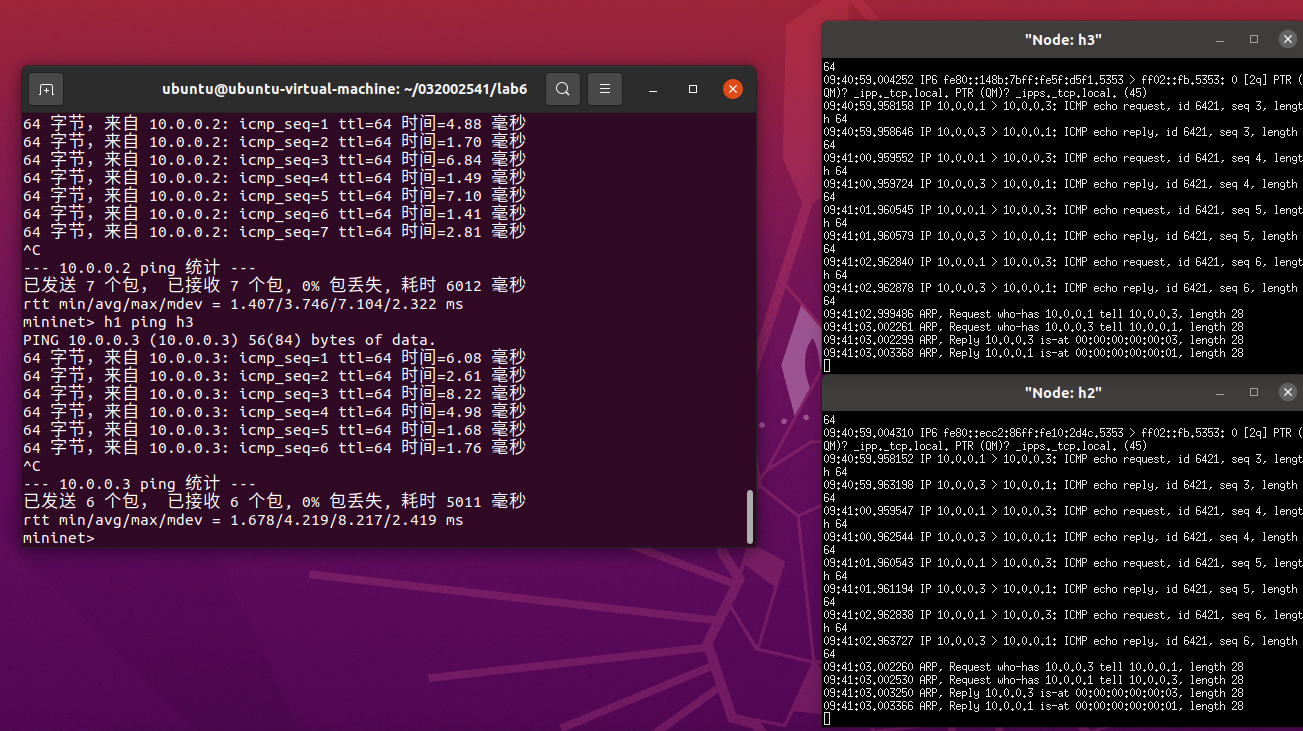Click the 10.0.0.3 reply line with 时间=2.61
The height and width of the screenshot is (731, 1303).
coord(274,375)
